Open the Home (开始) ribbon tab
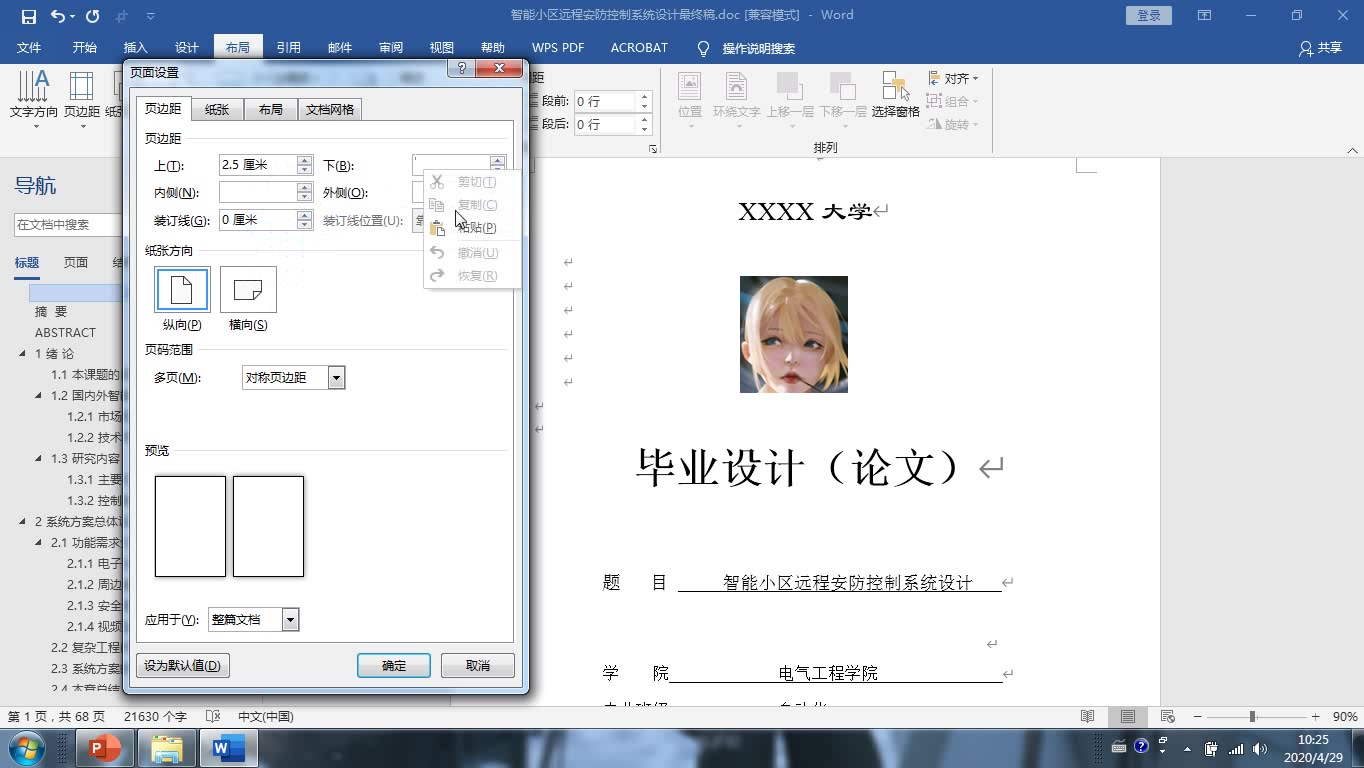The width and height of the screenshot is (1364, 768). coord(85,48)
